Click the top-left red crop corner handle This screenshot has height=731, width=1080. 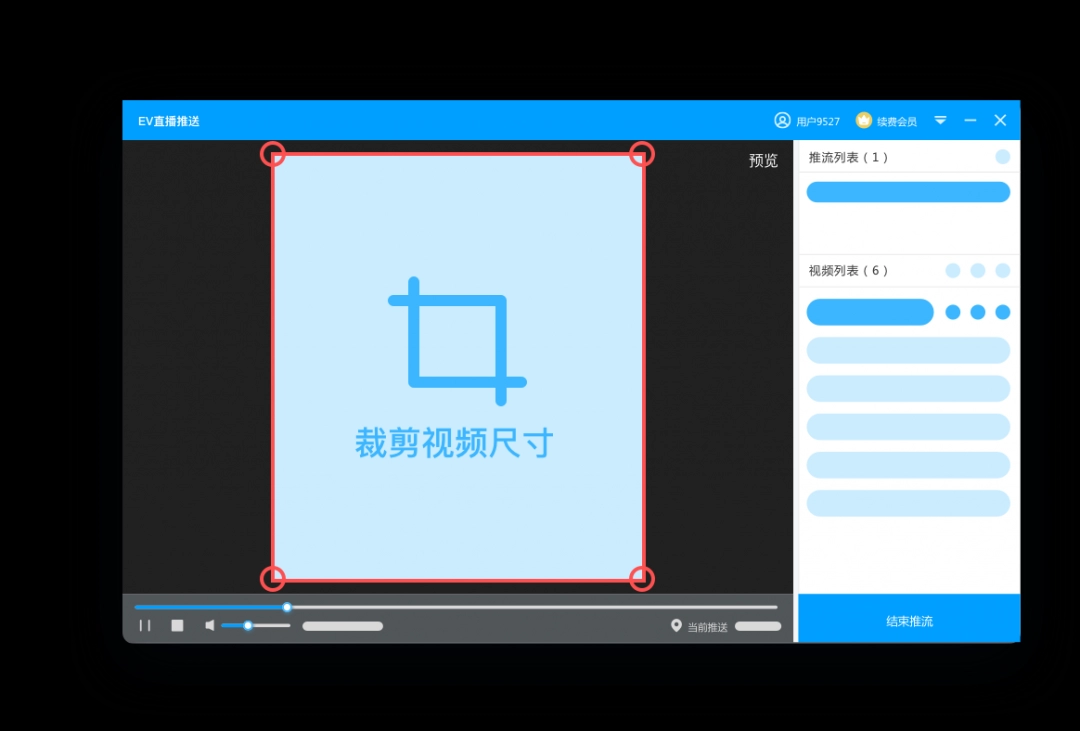pyautogui.click(x=273, y=153)
